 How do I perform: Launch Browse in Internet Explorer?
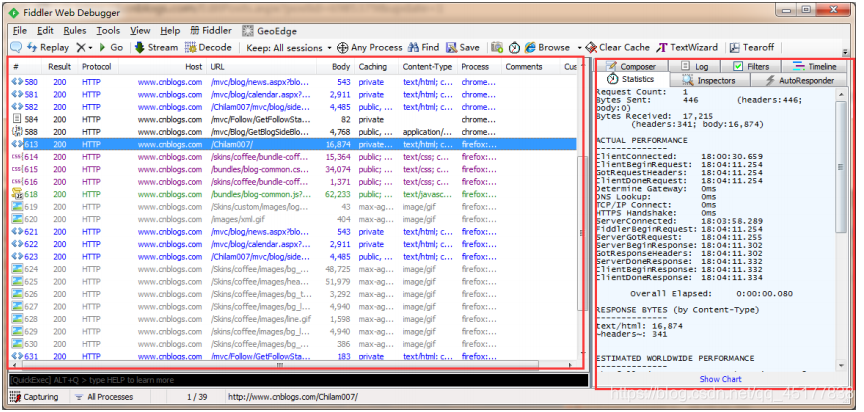[547, 47]
